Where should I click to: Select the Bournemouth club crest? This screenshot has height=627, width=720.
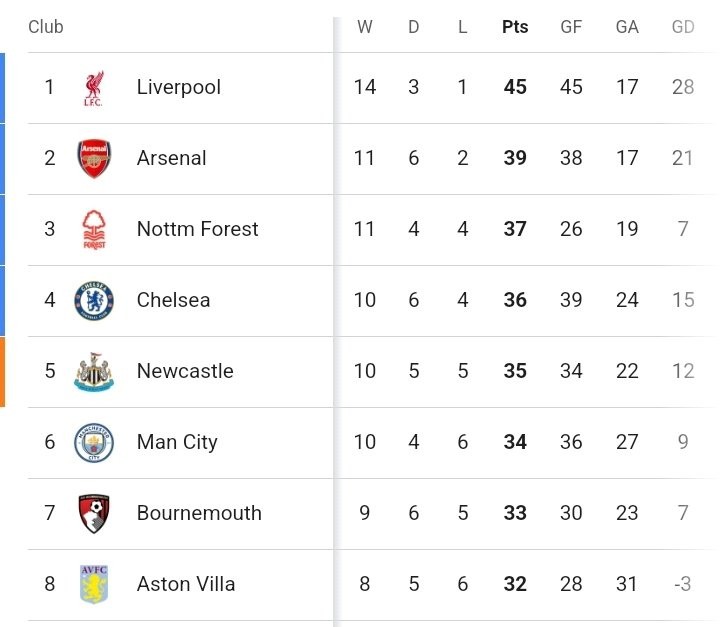pos(94,514)
